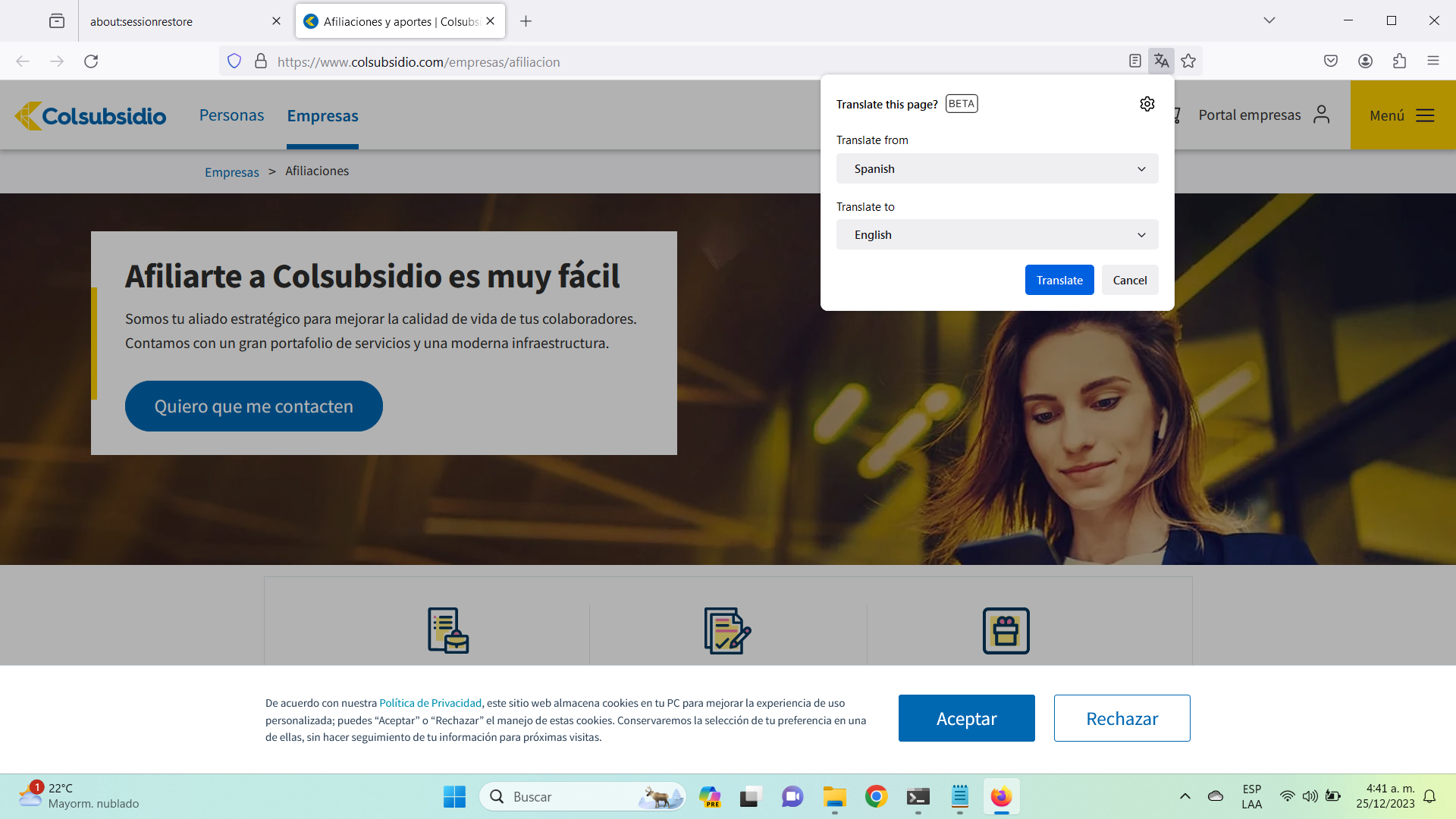Expand the 'Translate from' Spanish dropdown
Screen dimensions: 1456x819
996,168
